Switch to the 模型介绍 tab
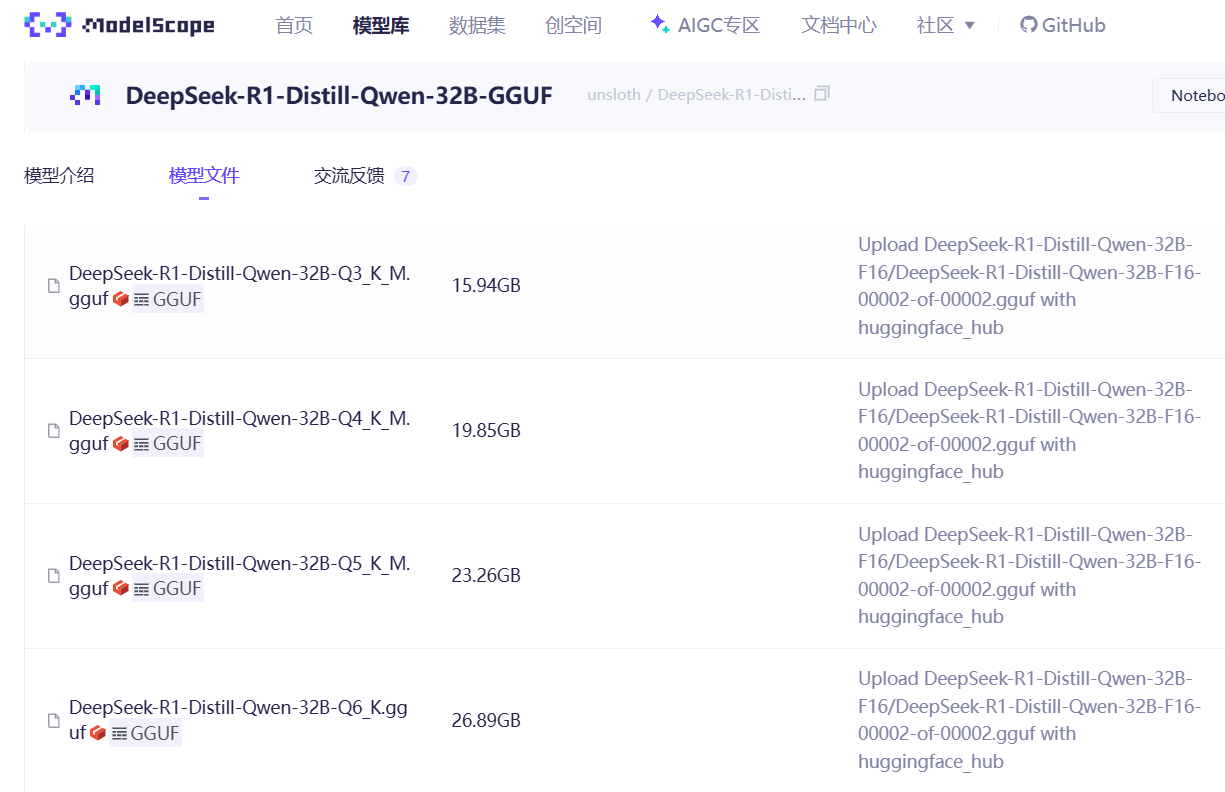 point(59,176)
